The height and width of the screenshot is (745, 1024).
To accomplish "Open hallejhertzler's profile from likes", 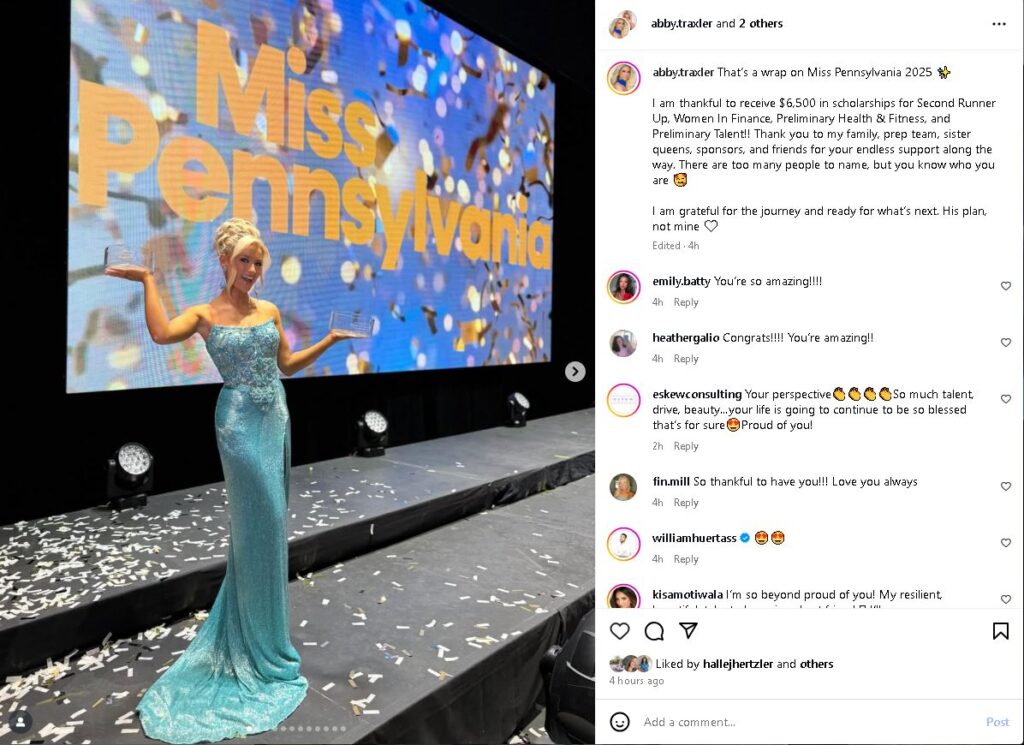I will coord(738,664).
